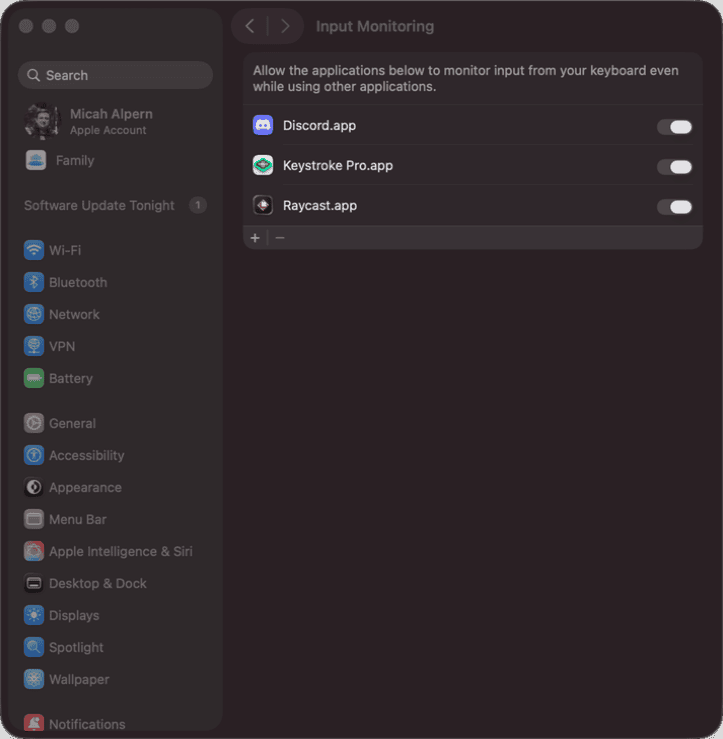Select the Wallpaper sidebar label
Viewport: 723px width, 739px height.
pos(79,680)
